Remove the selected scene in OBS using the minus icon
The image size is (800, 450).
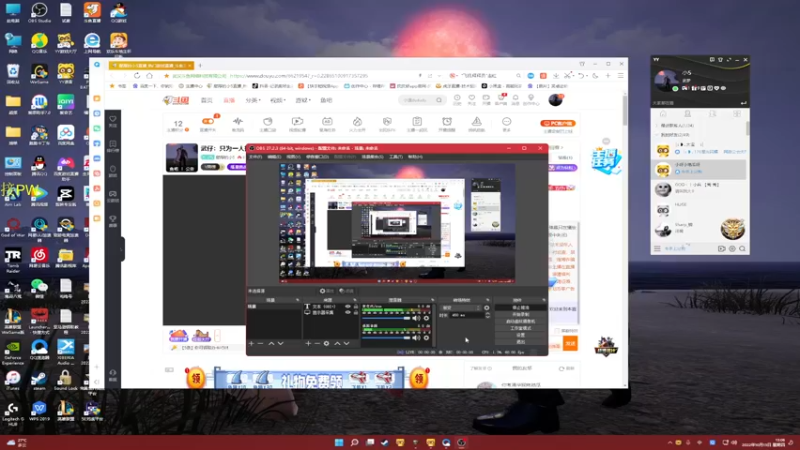click(x=260, y=343)
